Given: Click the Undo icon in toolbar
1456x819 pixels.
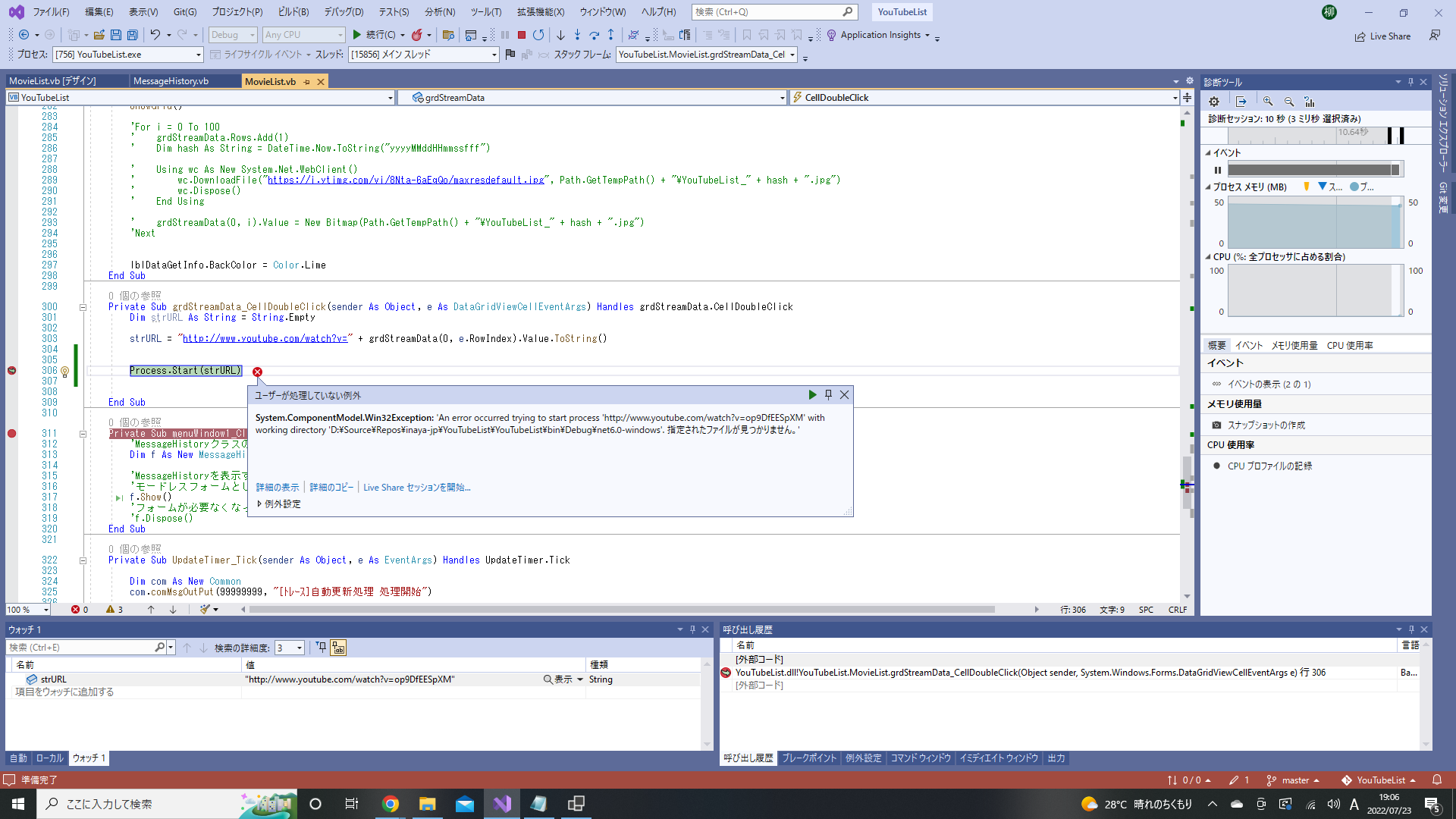Looking at the screenshot, I should click(x=155, y=35).
